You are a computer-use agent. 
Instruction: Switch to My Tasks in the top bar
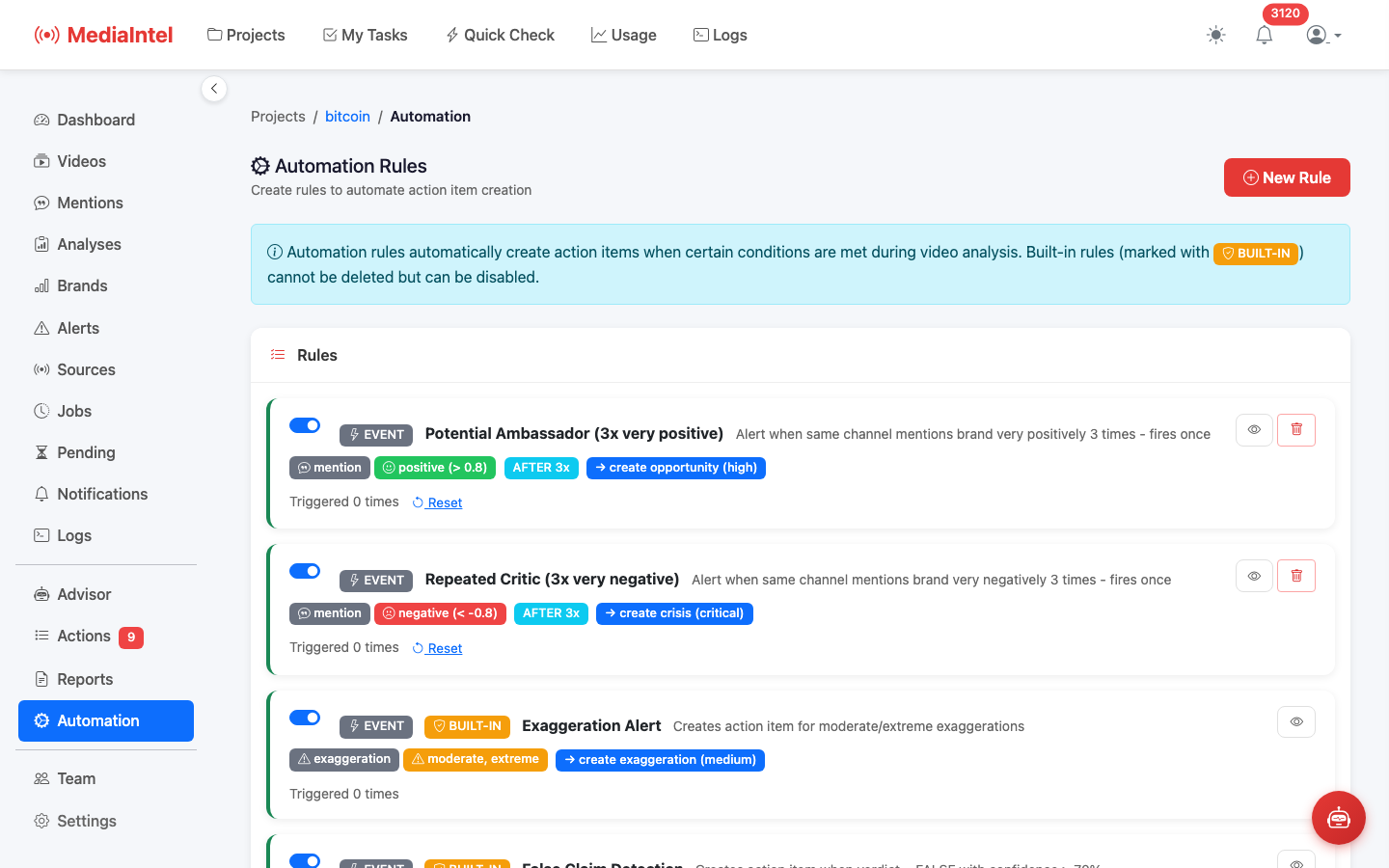click(365, 35)
